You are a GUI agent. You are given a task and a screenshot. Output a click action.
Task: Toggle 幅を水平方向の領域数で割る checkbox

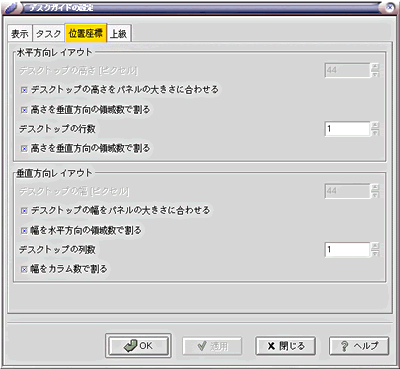point(24,231)
